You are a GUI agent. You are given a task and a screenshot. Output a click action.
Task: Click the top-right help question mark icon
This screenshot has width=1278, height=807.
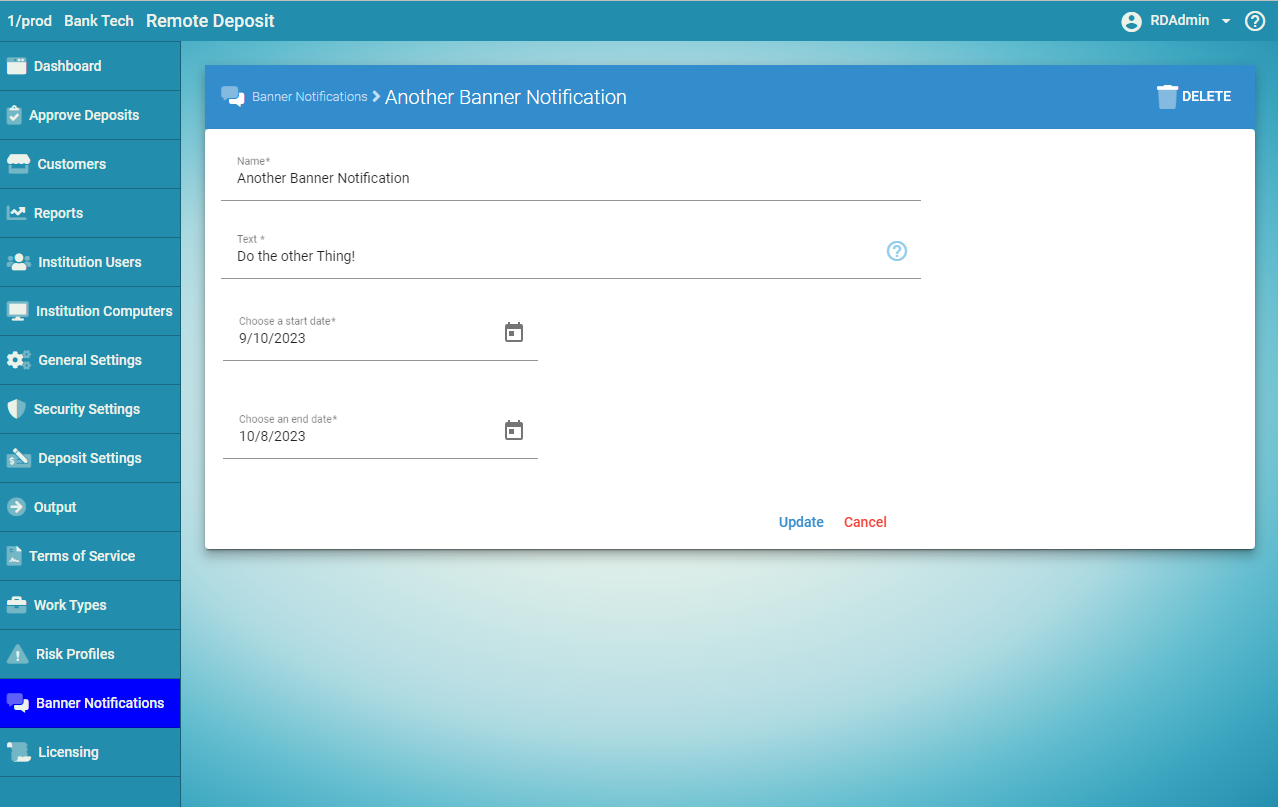point(1255,21)
